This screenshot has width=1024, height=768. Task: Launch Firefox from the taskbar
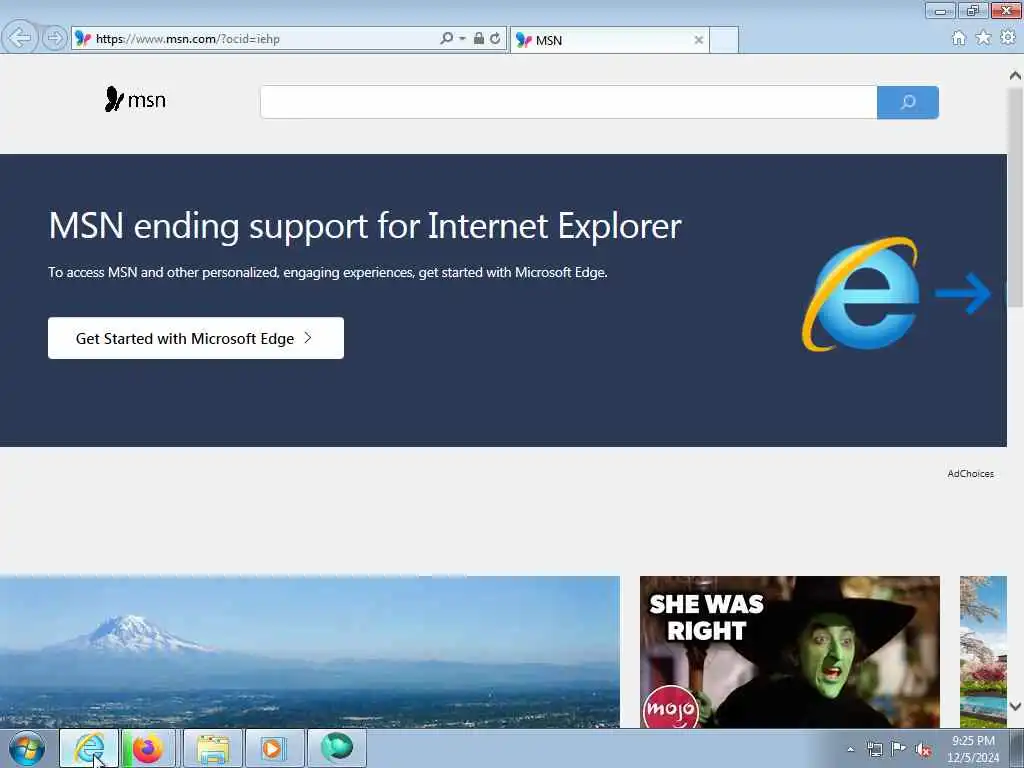tap(148, 748)
